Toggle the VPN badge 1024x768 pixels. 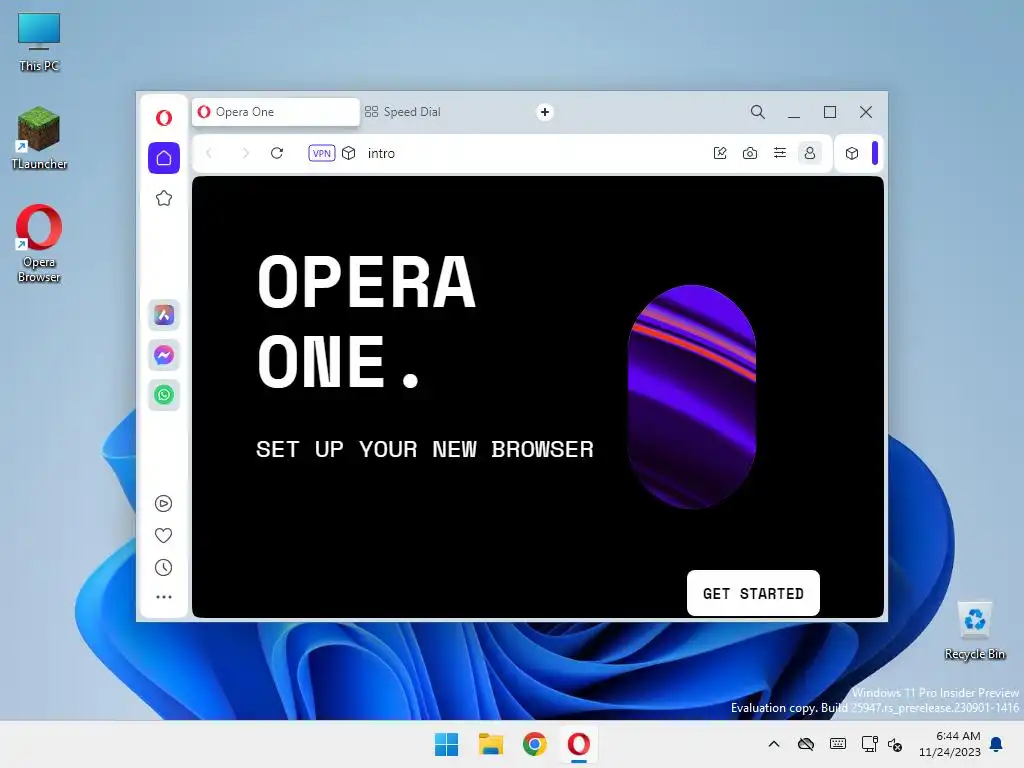[322, 153]
